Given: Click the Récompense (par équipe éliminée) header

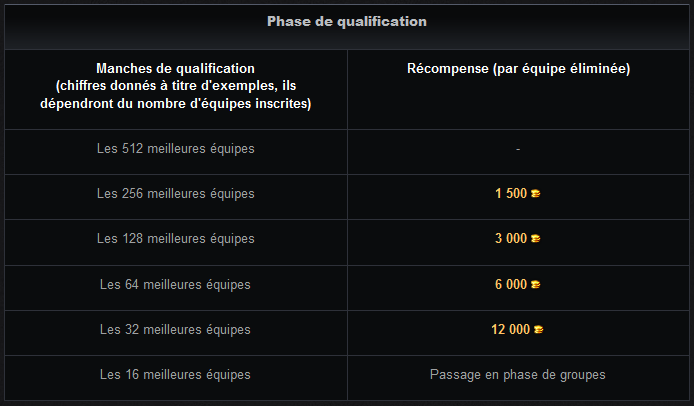Looking at the screenshot, I should (518, 69).
